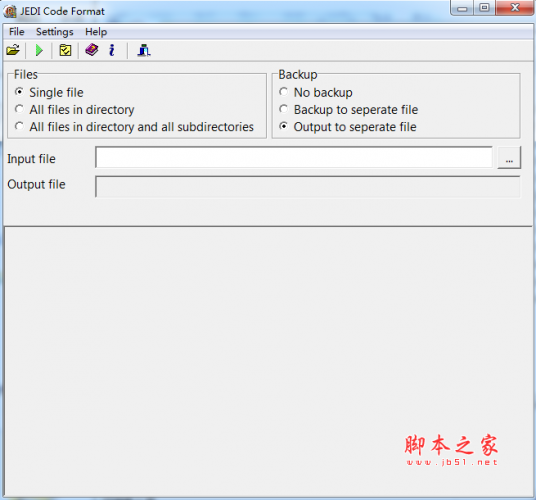The height and width of the screenshot is (500, 536).
Task: Show About info icon
Action: pyautogui.click(x=111, y=50)
